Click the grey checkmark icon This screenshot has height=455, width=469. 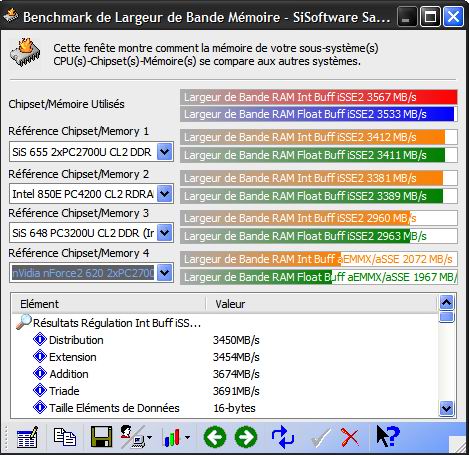coord(320,438)
